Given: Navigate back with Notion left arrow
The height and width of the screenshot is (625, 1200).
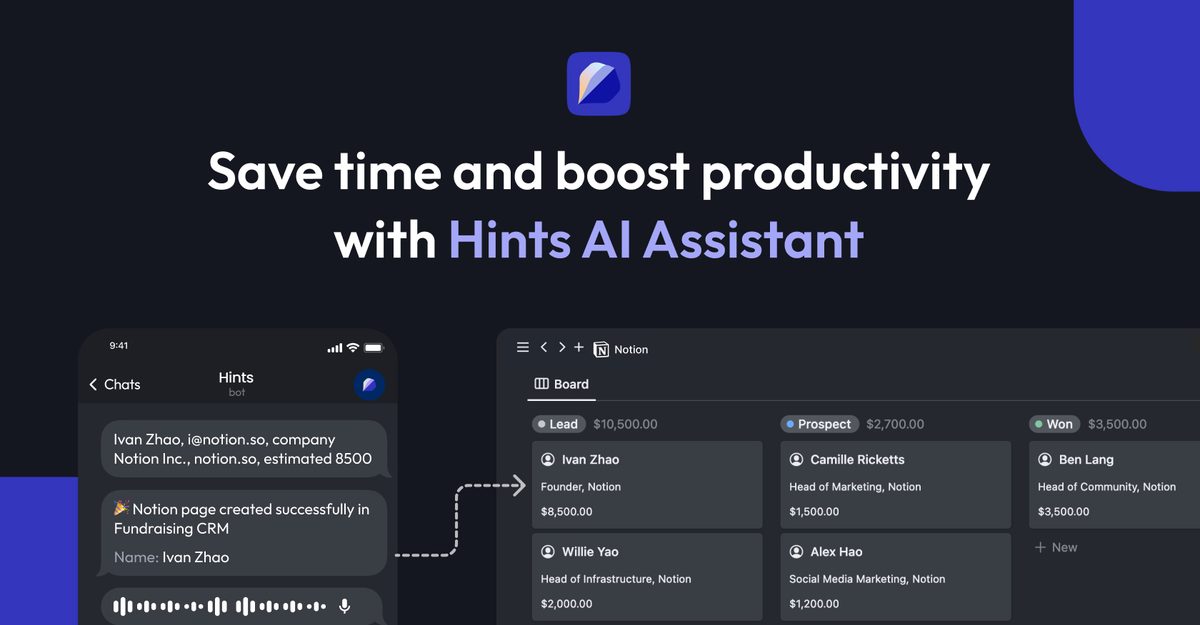Looking at the screenshot, I should (x=544, y=348).
